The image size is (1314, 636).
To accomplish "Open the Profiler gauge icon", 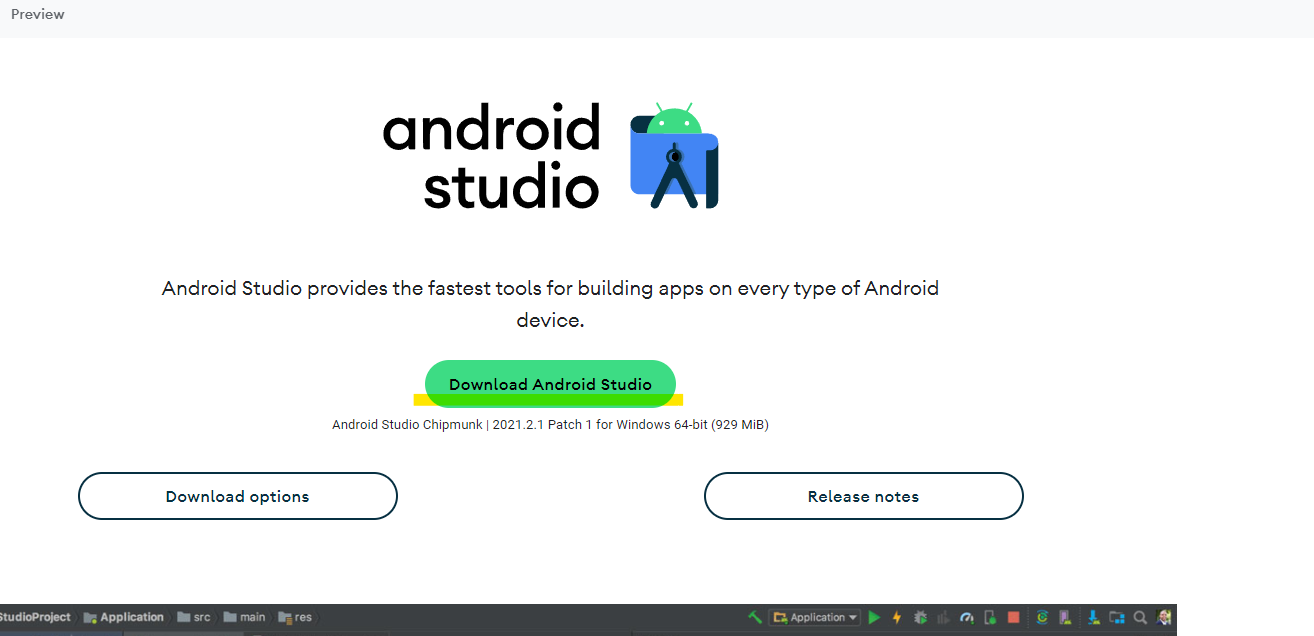I will pyautogui.click(x=967, y=617).
